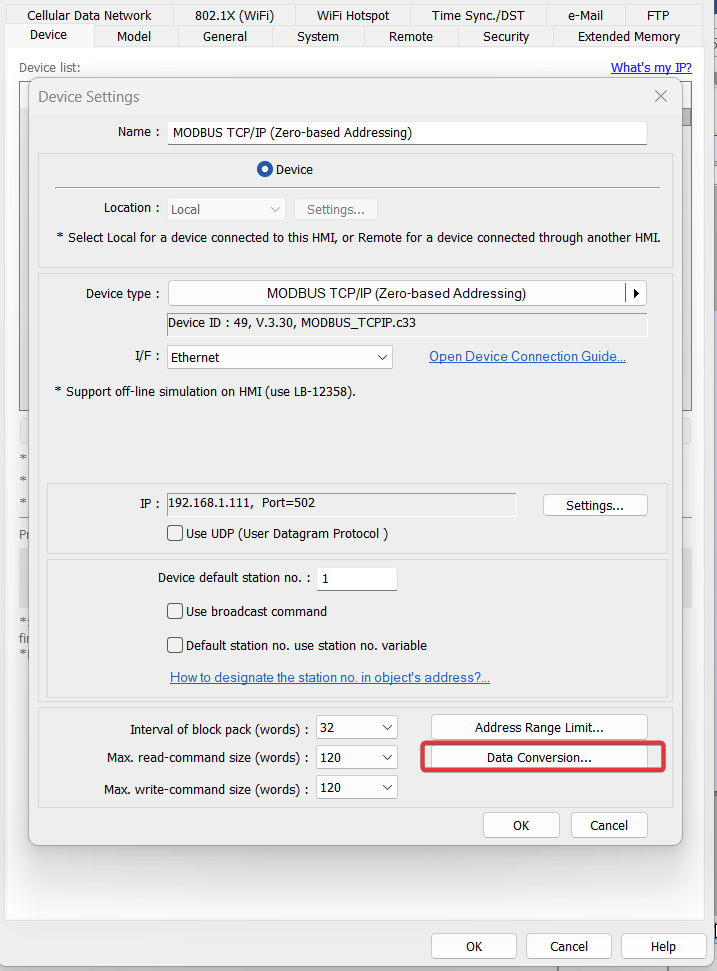Screen dimensions: 717x971
Task: Click the Device type arrow button
Action: [636, 294]
